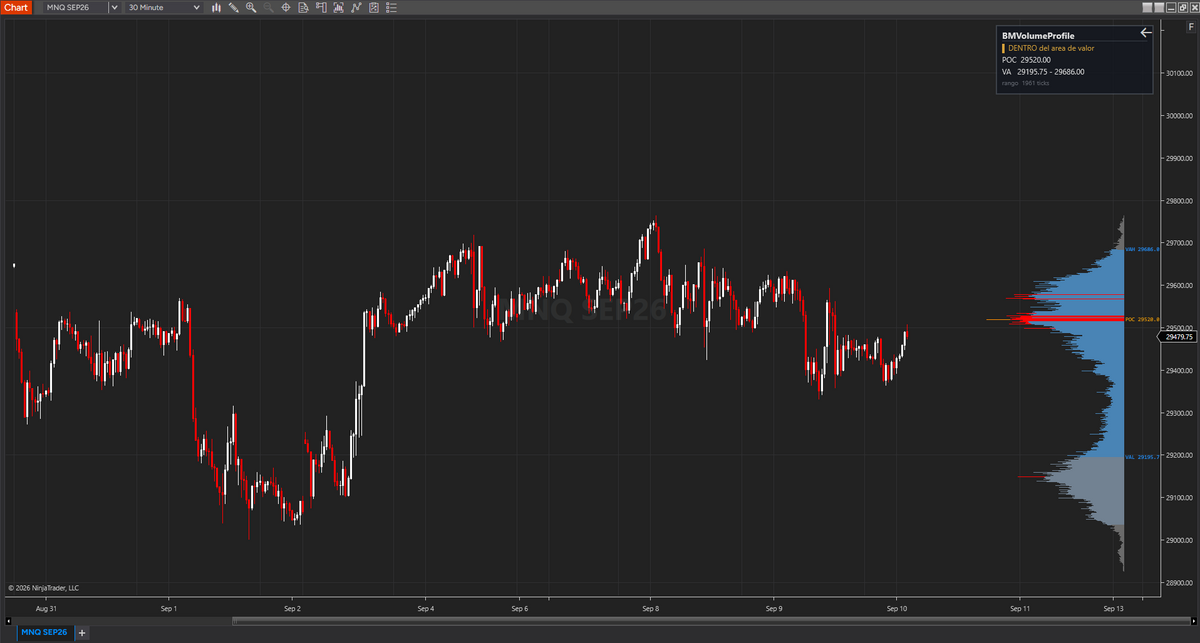
Task: Add a new chart tab with plus
Action: [x=82, y=633]
